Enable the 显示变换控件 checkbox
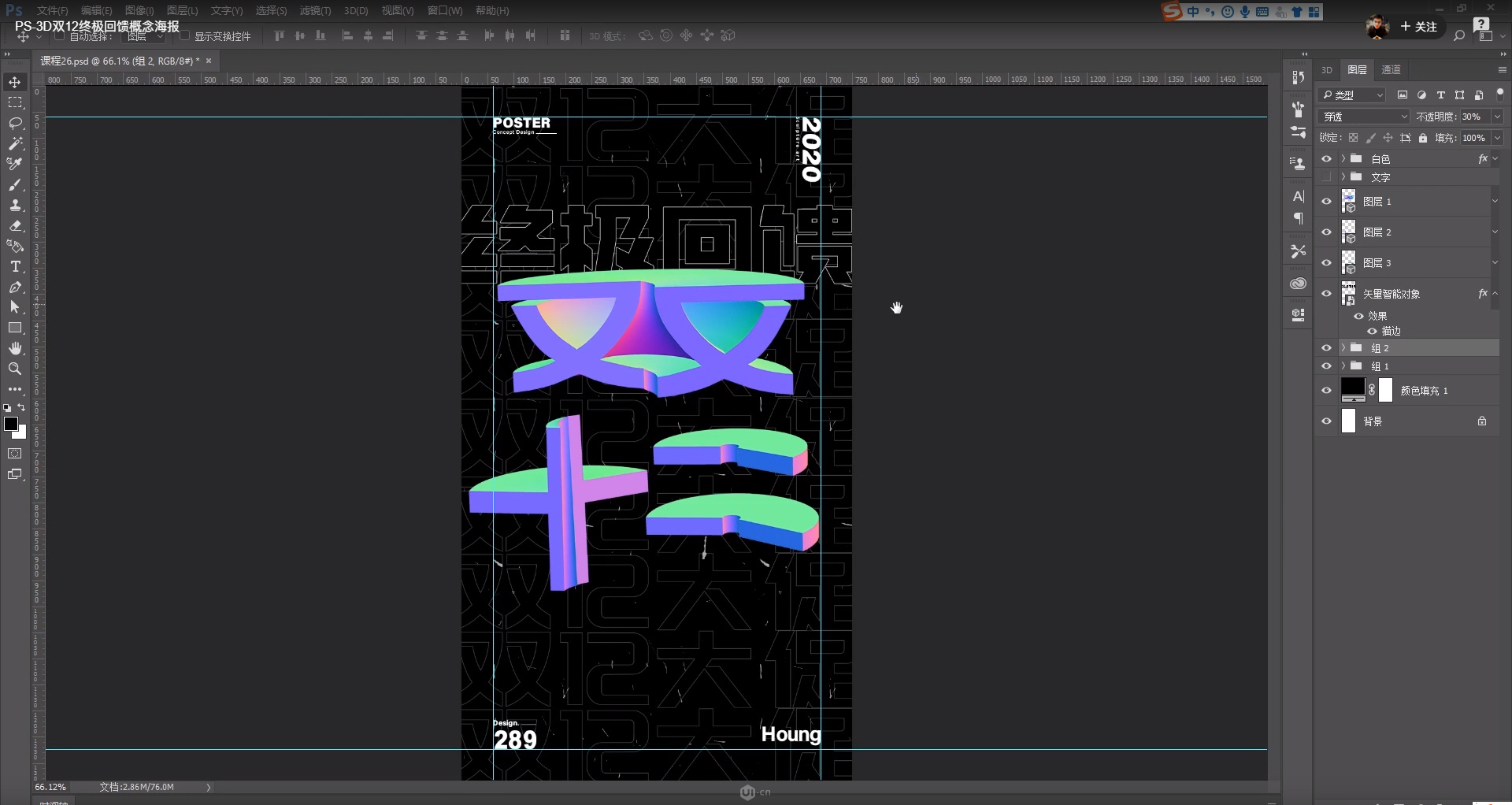Image resolution: width=1512 pixels, height=805 pixels. click(x=185, y=36)
